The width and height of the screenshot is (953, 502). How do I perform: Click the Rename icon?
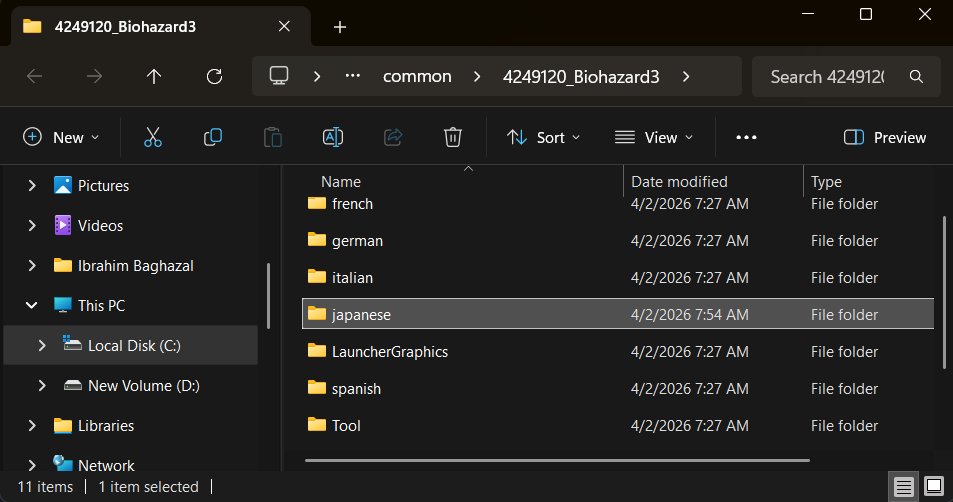click(333, 137)
